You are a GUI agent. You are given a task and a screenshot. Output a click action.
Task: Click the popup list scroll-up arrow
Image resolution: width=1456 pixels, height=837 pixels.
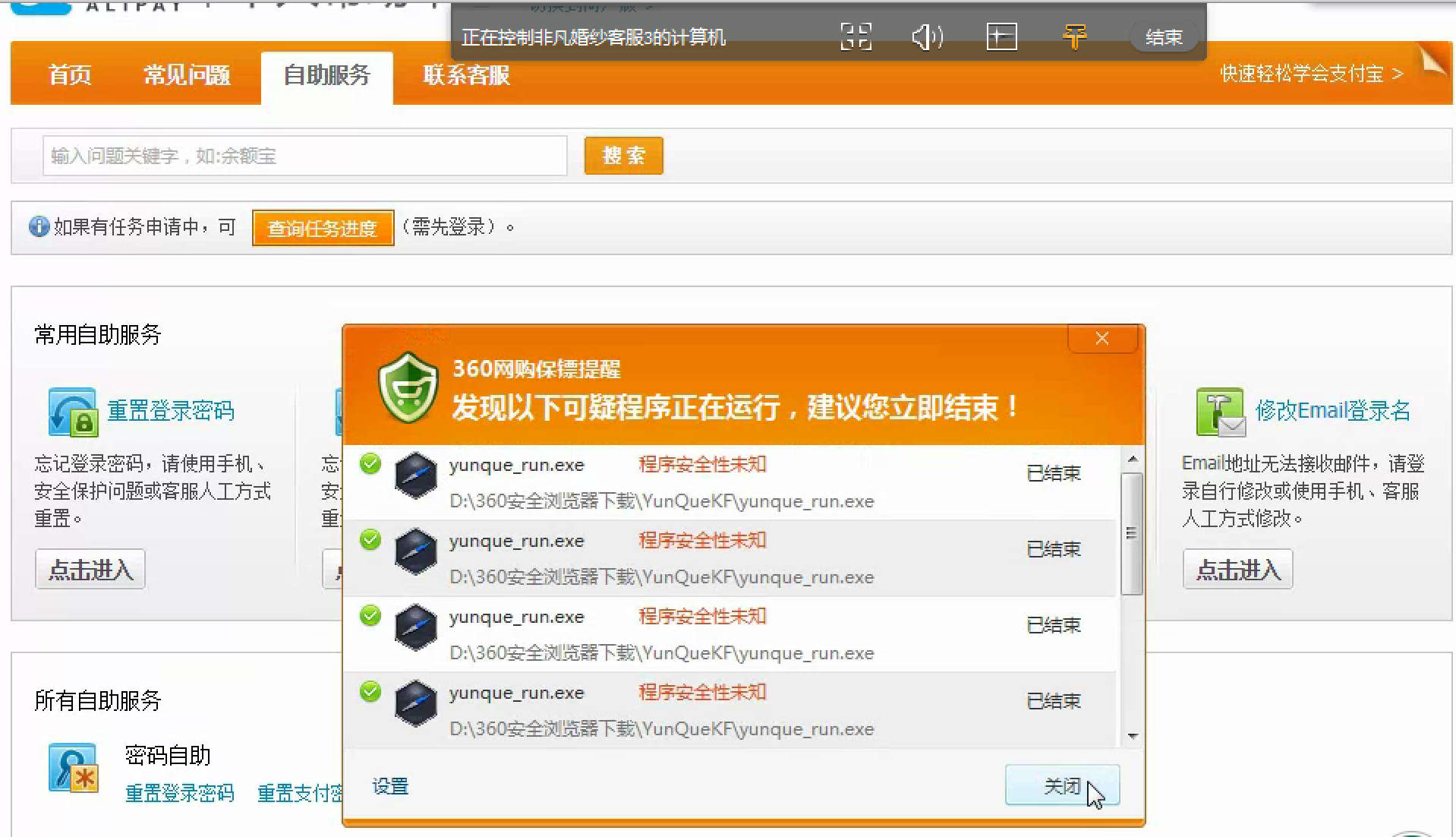pyautogui.click(x=1133, y=459)
